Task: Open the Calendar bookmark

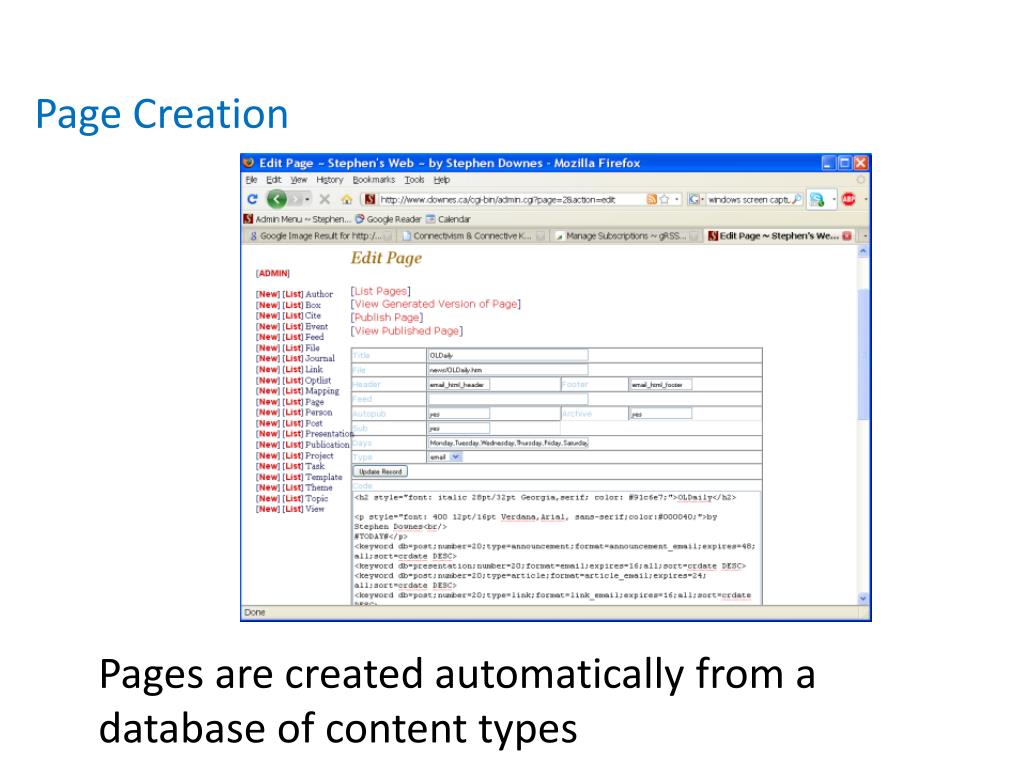Action: click(448, 219)
